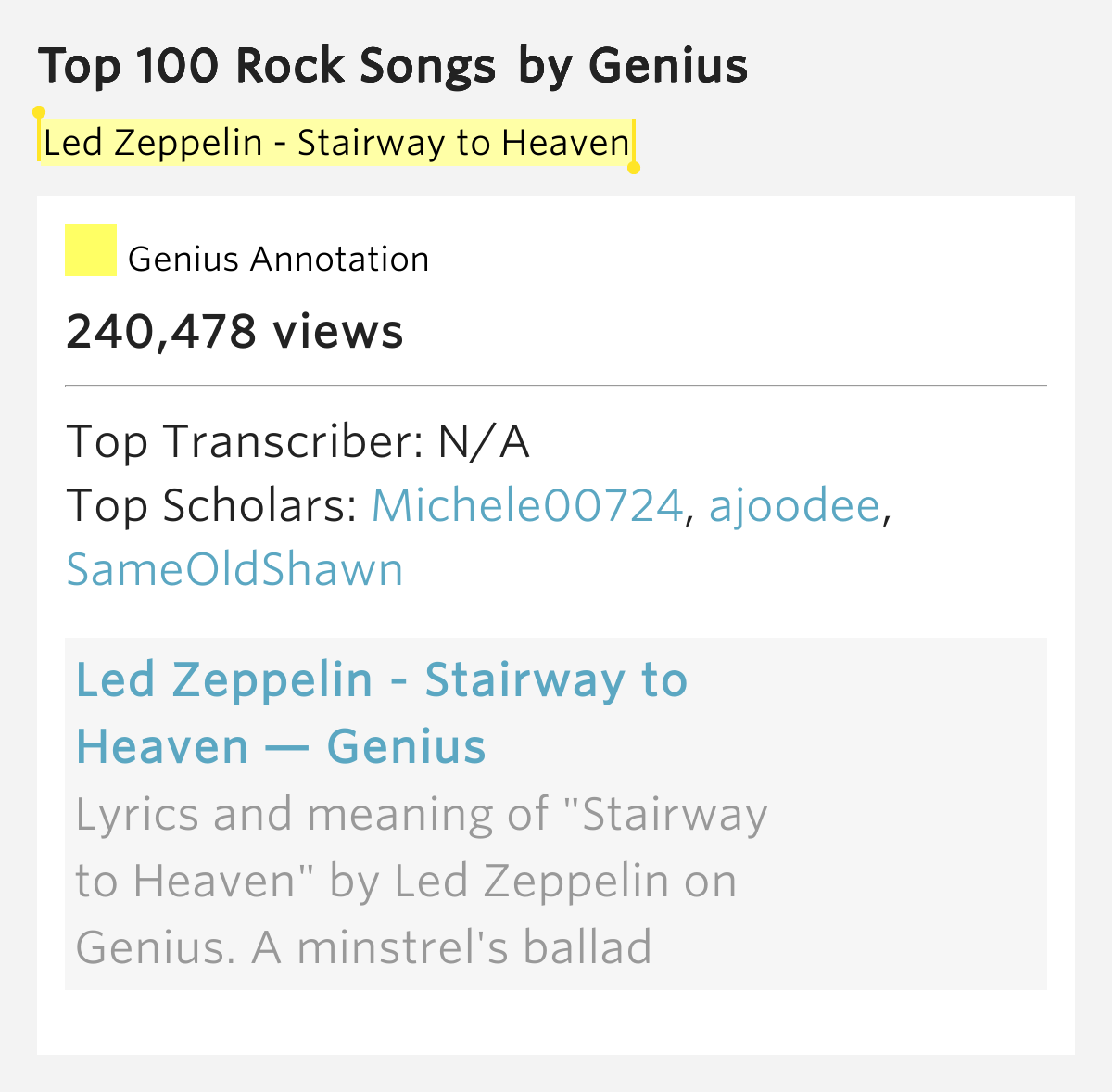The image size is (1112, 1092).
Task: Open Led Zeppelin - Stairway to Heaven — Genius title link
Action: 381,713
